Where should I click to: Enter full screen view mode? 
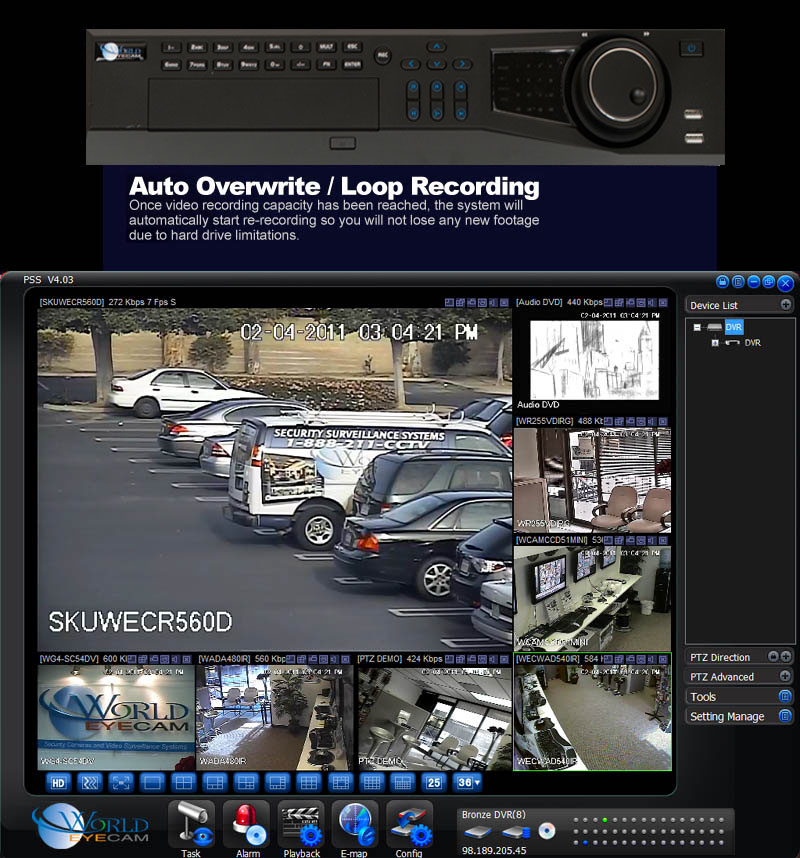click(x=121, y=783)
